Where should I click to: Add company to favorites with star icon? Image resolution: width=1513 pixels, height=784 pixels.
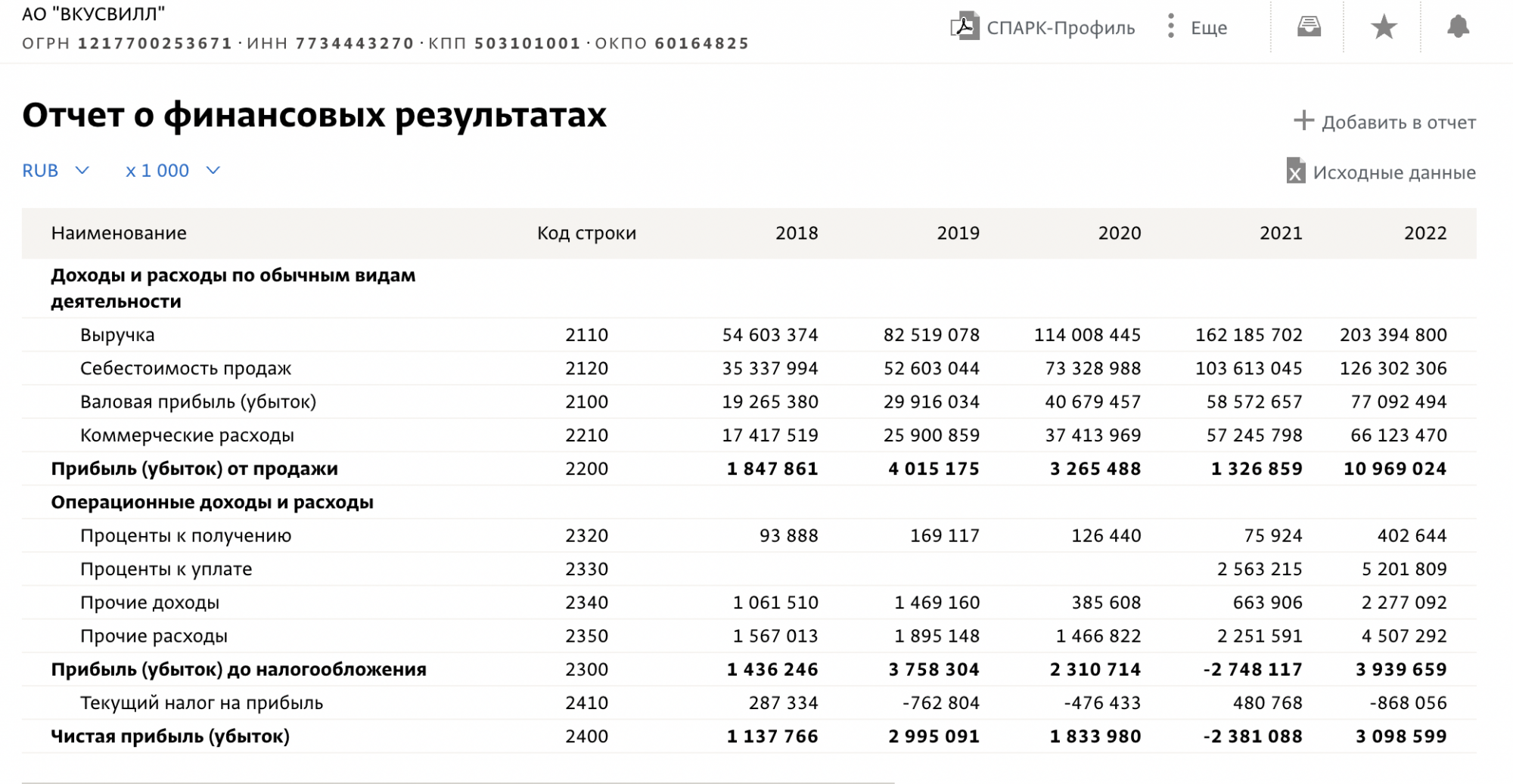[x=1384, y=27]
